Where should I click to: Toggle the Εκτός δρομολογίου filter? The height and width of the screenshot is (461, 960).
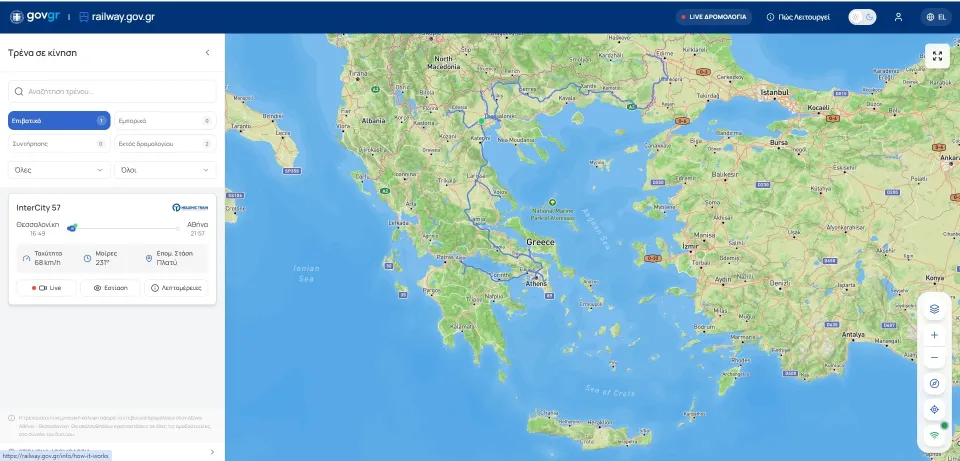point(164,144)
